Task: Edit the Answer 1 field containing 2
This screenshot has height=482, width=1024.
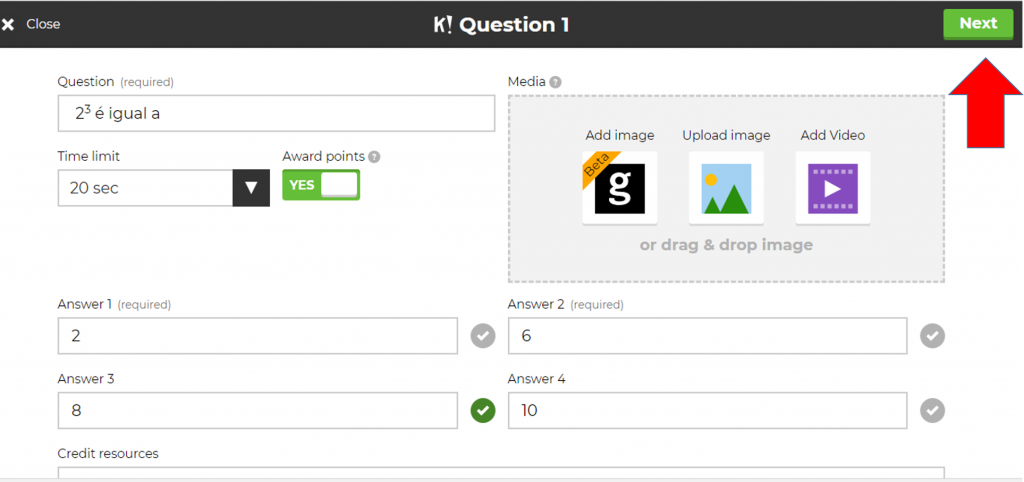Action: click(258, 336)
